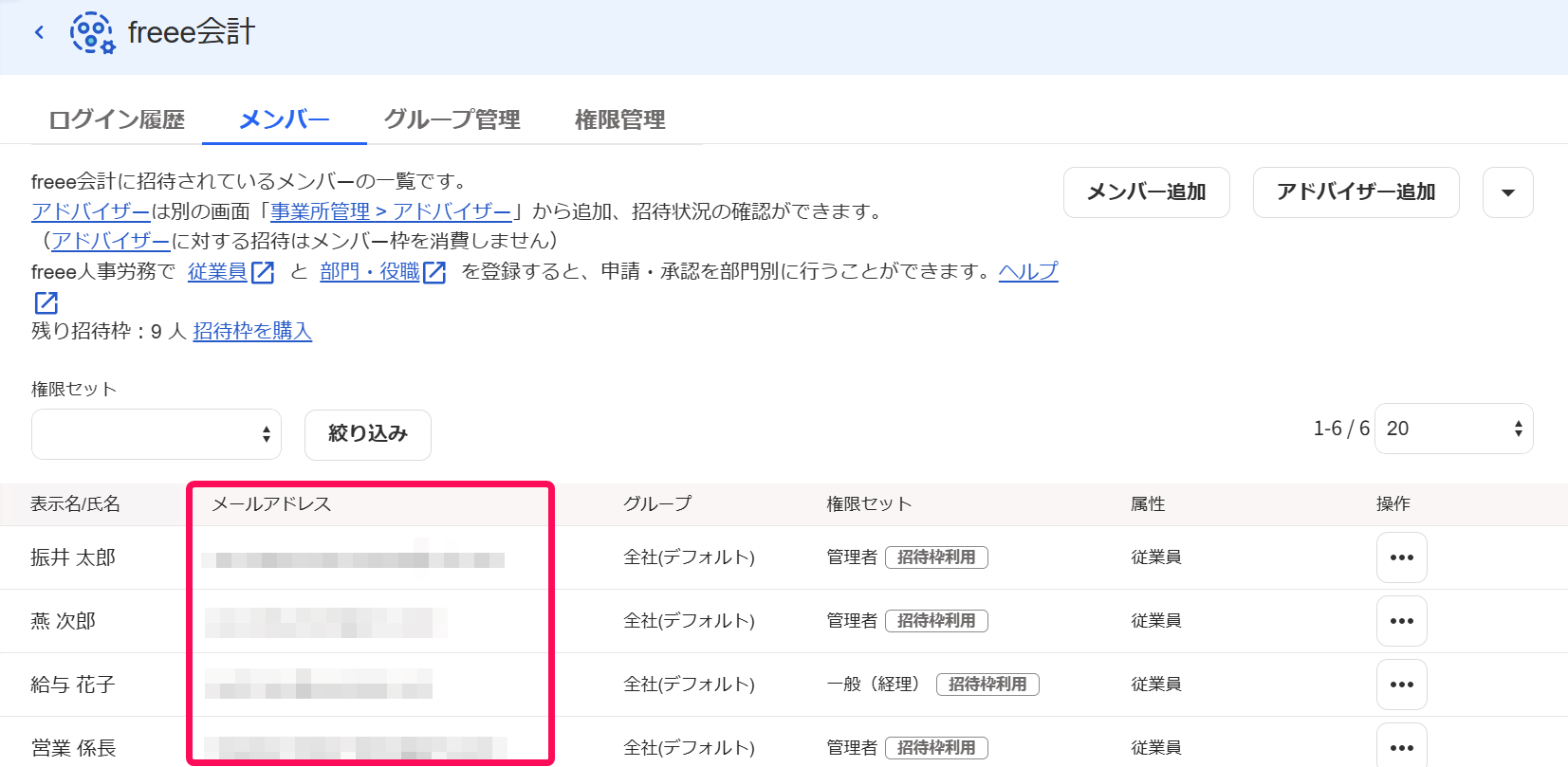
Task: Click 招待枠利用 badge in 給与 花子 row
Action: (x=987, y=685)
